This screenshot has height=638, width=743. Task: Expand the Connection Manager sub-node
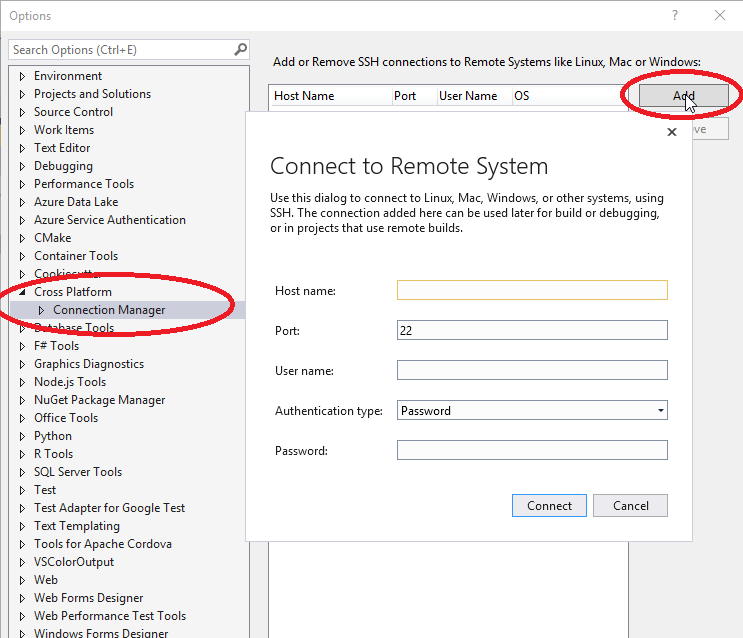[41, 310]
